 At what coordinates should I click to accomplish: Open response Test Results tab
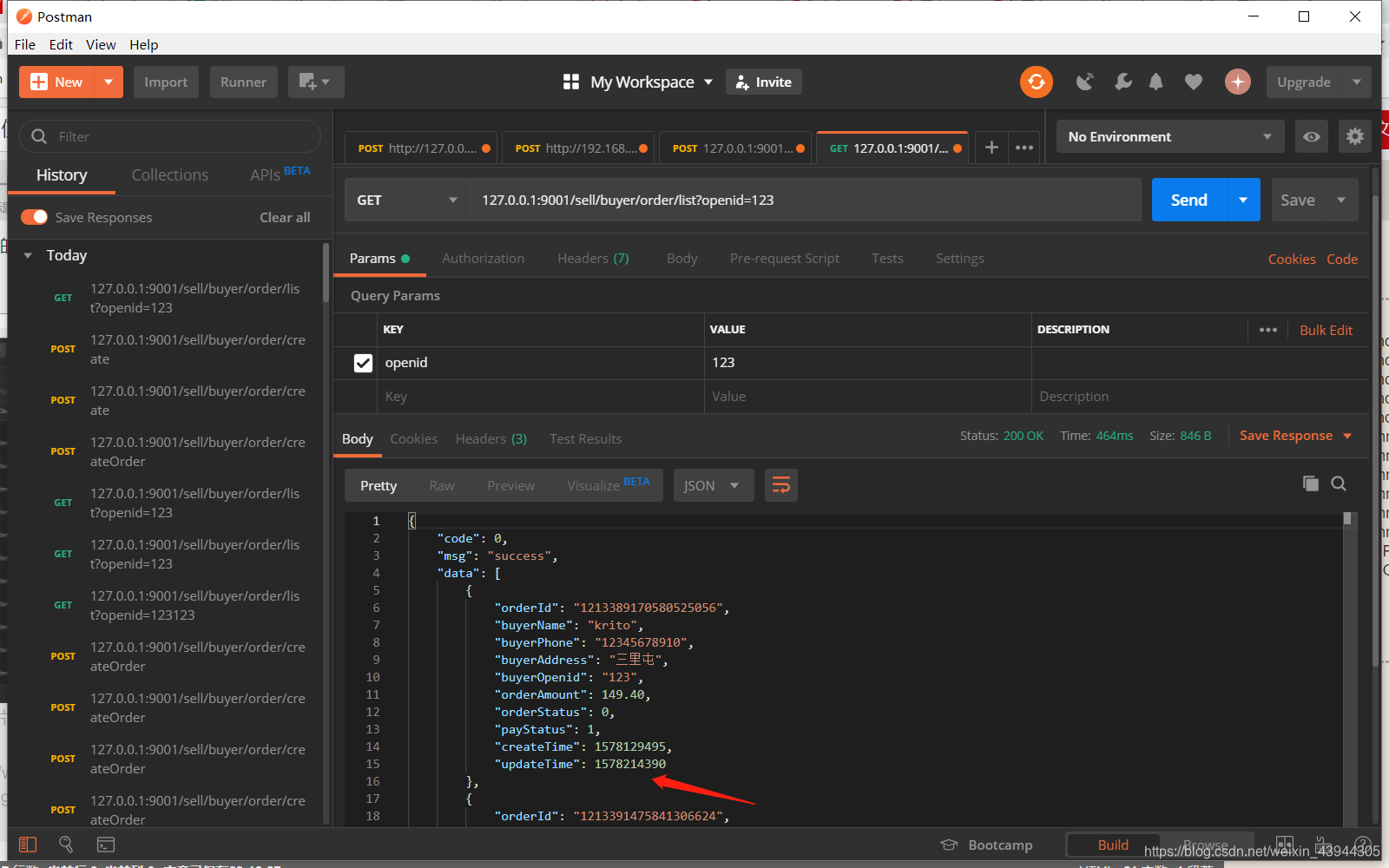click(x=586, y=438)
